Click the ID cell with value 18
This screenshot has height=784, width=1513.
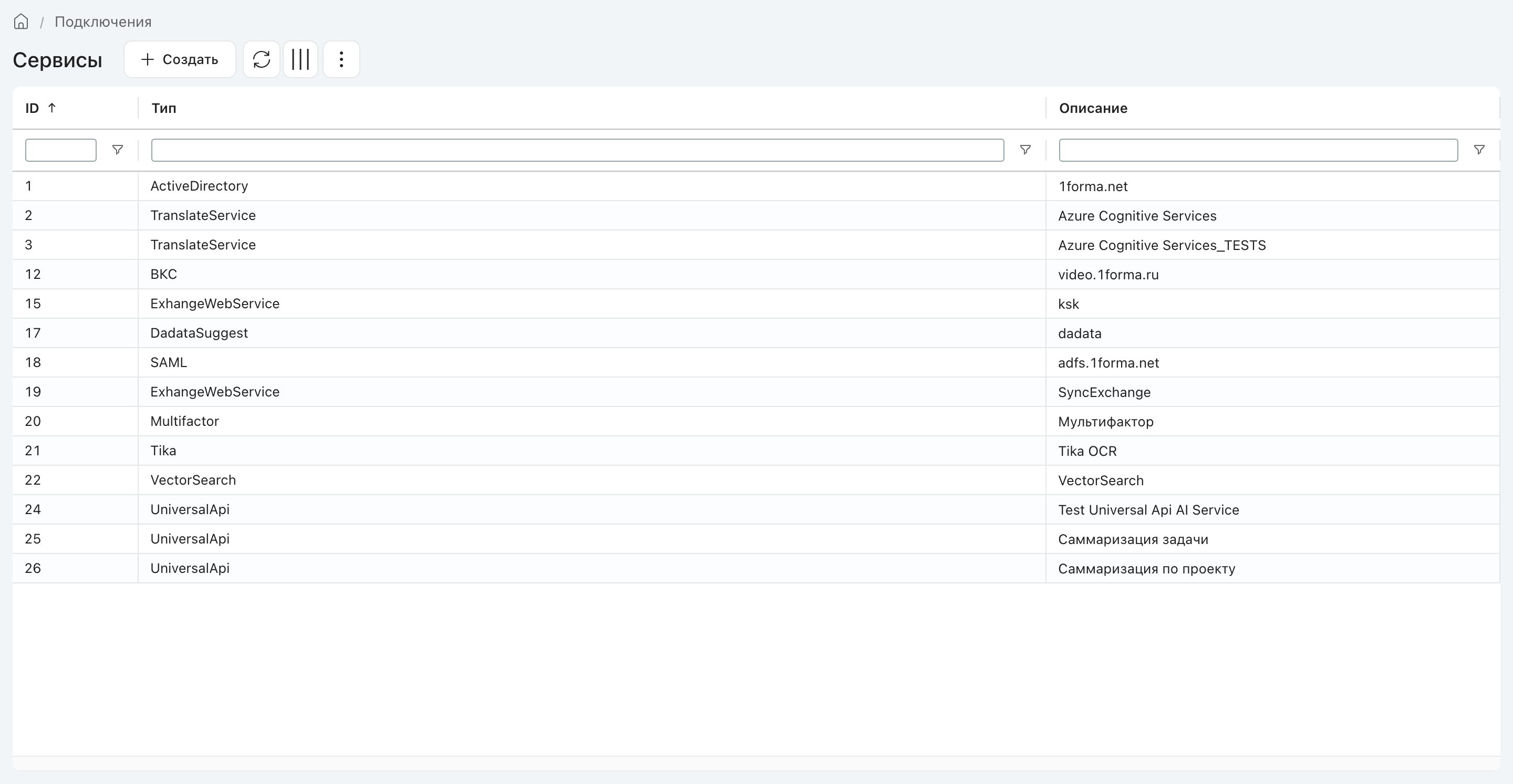coord(75,362)
